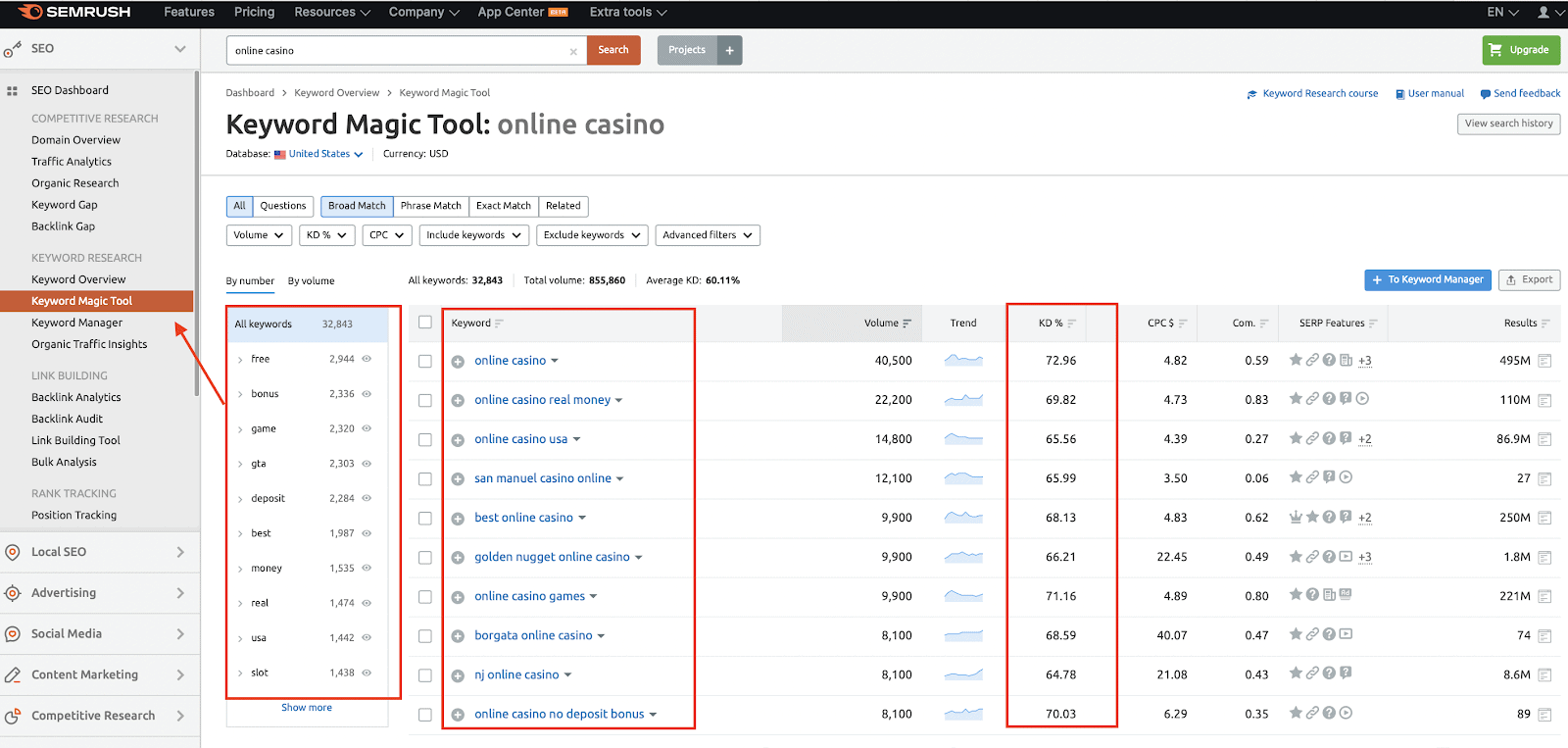Expand the 'bonus' keyword group
This screenshot has width=1568, height=748.
pos(241,394)
